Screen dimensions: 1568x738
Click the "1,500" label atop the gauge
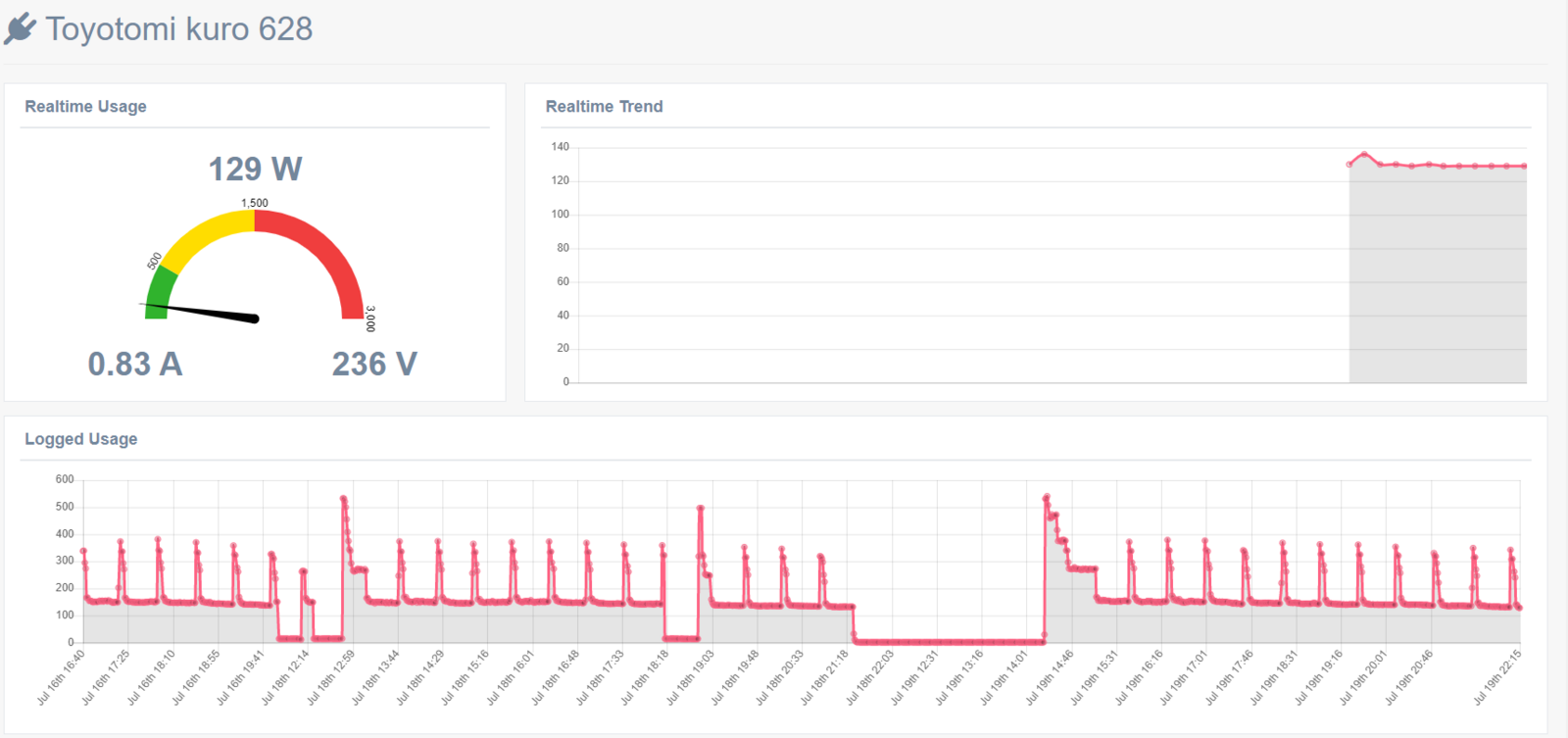[x=255, y=203]
